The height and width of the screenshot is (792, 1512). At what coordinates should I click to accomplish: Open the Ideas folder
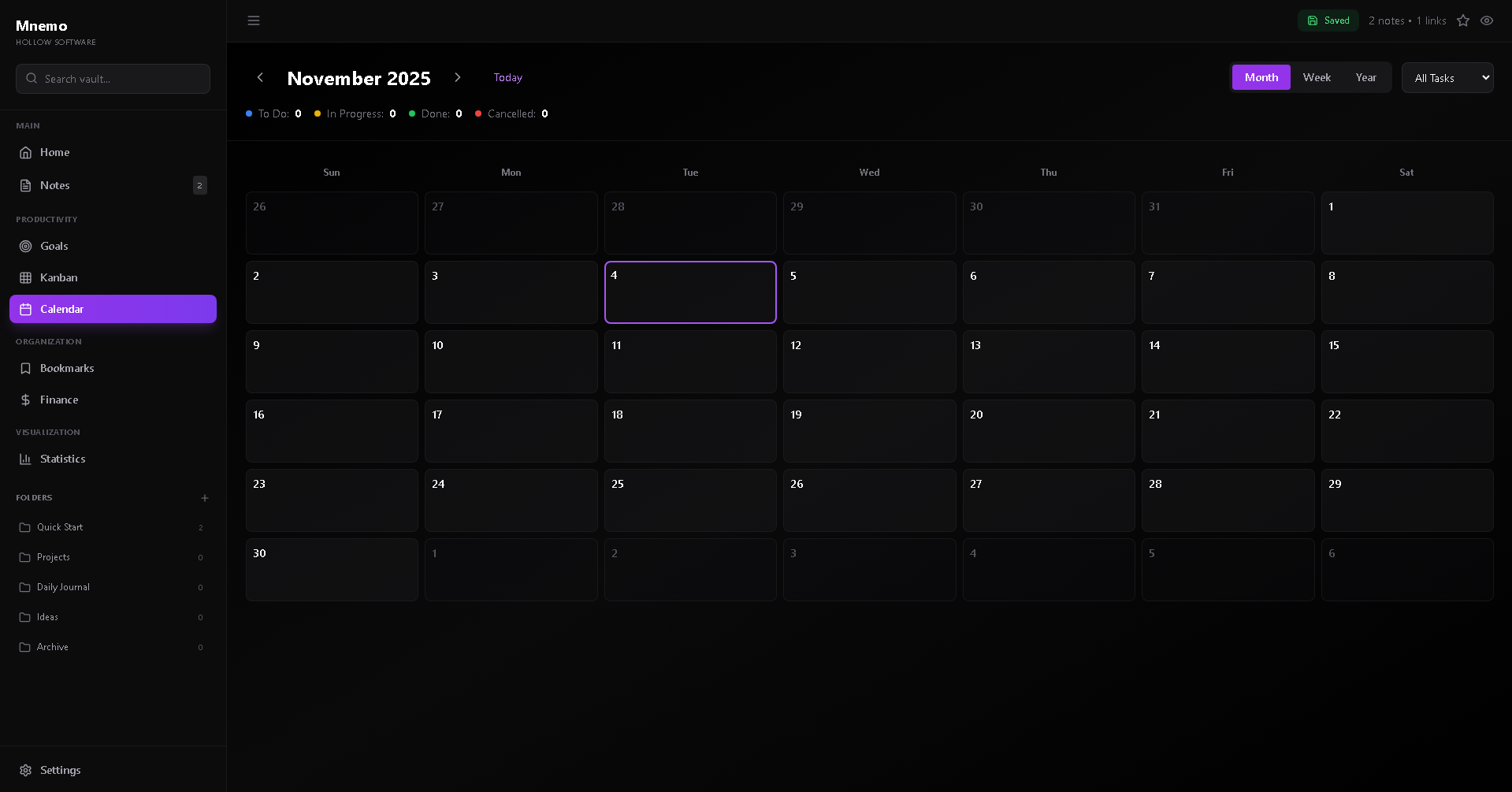click(x=113, y=617)
